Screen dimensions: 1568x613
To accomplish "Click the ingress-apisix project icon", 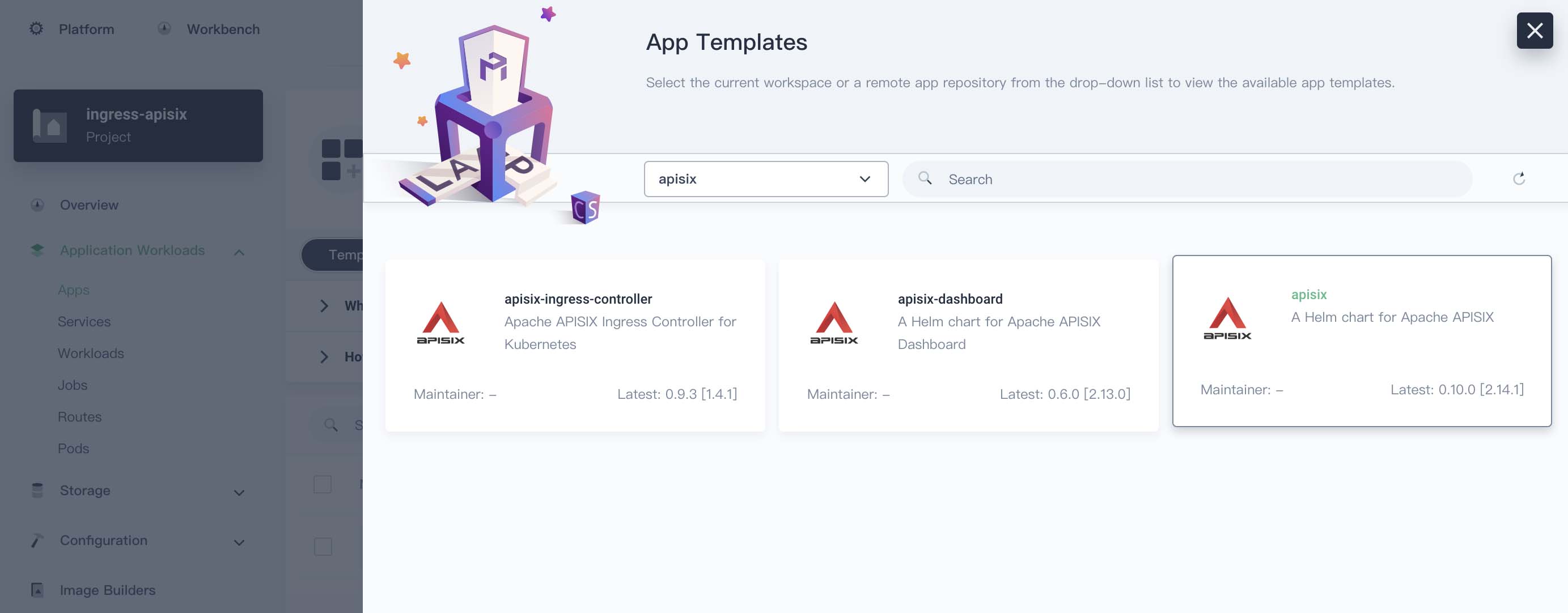I will (x=50, y=126).
